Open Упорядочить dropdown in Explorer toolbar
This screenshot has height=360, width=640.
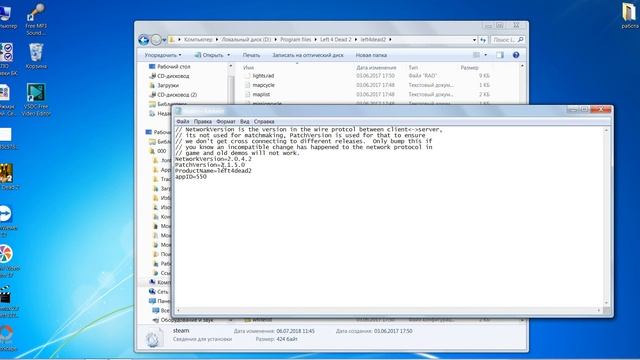pos(163,55)
